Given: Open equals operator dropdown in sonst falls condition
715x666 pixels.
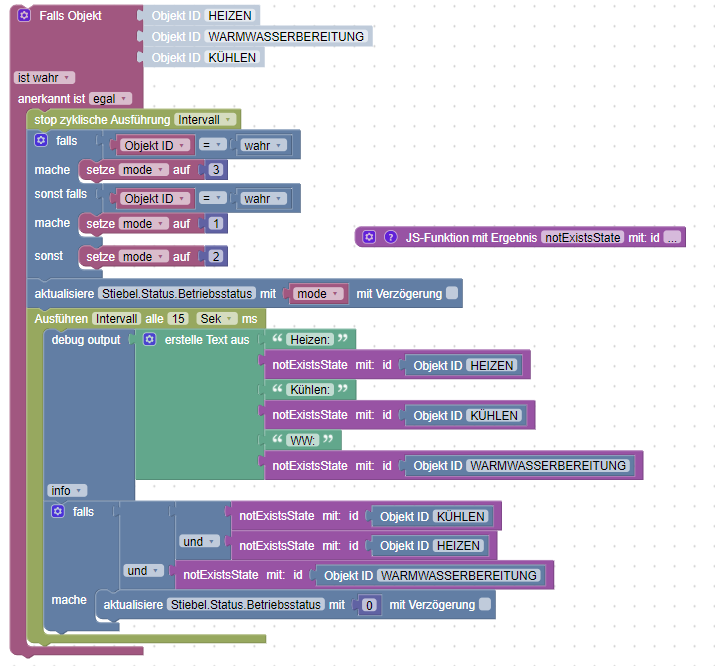Looking at the screenshot, I should coord(212,198).
